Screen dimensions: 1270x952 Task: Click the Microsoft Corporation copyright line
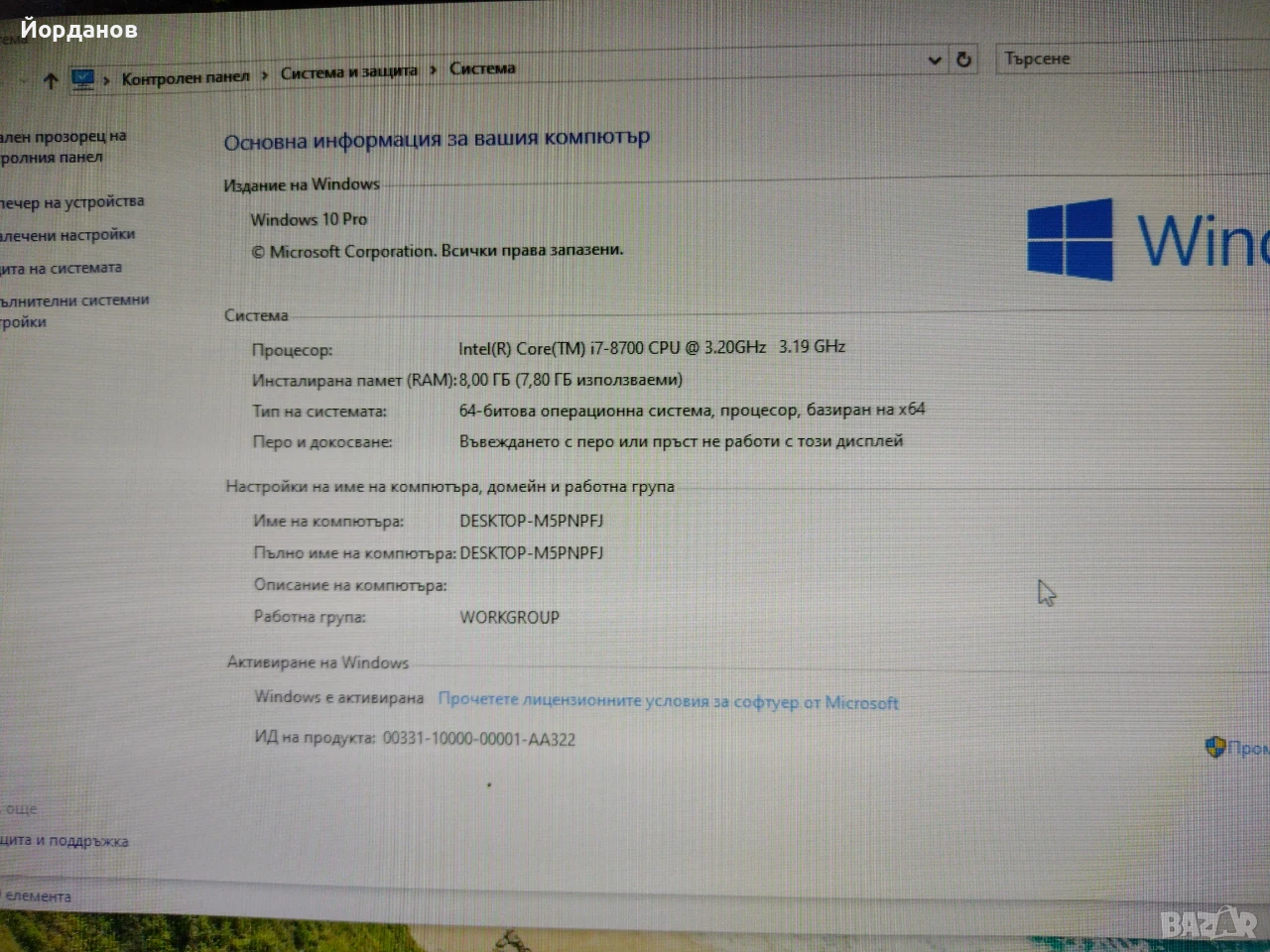point(438,251)
